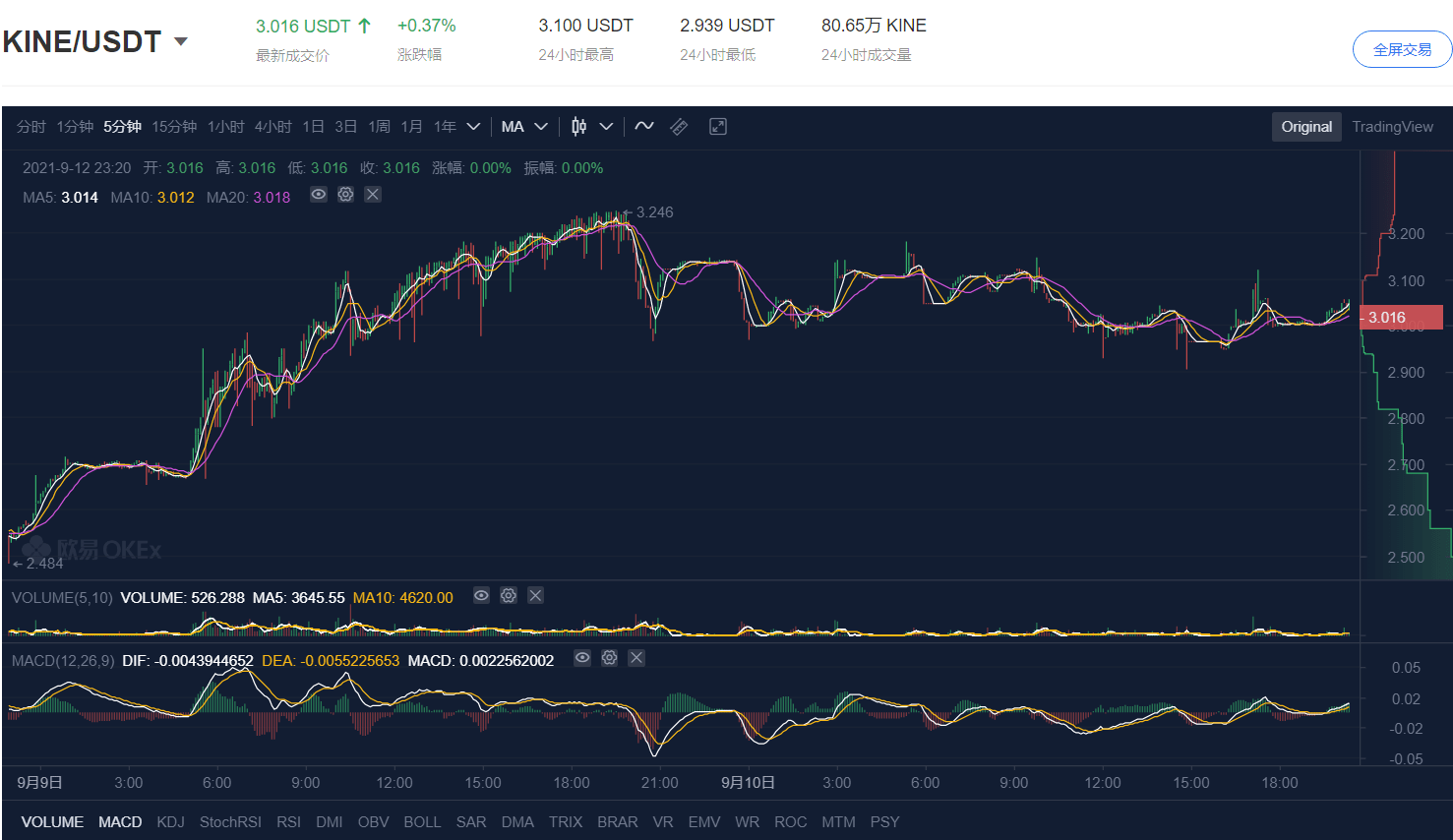The width and height of the screenshot is (1453, 840).
Task: Enable the SAR sub-indicator
Action: 471,822
